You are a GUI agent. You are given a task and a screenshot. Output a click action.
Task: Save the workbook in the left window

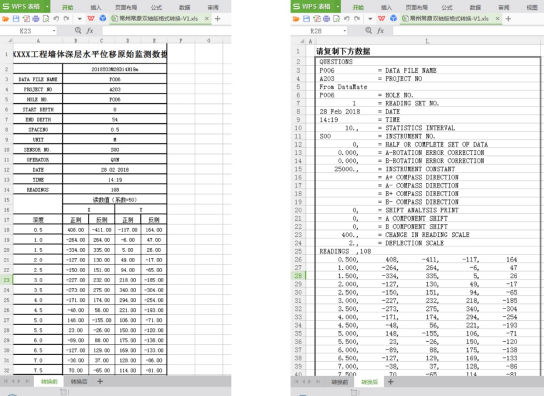coord(16,19)
